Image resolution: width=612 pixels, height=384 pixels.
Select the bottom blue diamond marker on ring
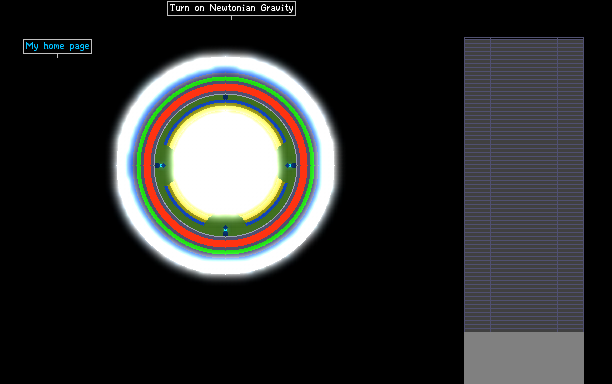pyautogui.click(x=225, y=231)
